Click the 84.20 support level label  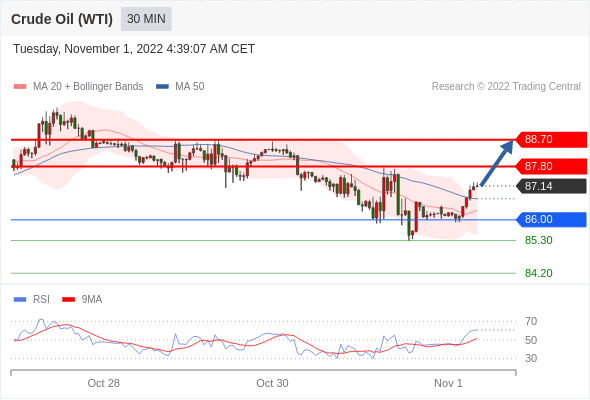pos(538,273)
